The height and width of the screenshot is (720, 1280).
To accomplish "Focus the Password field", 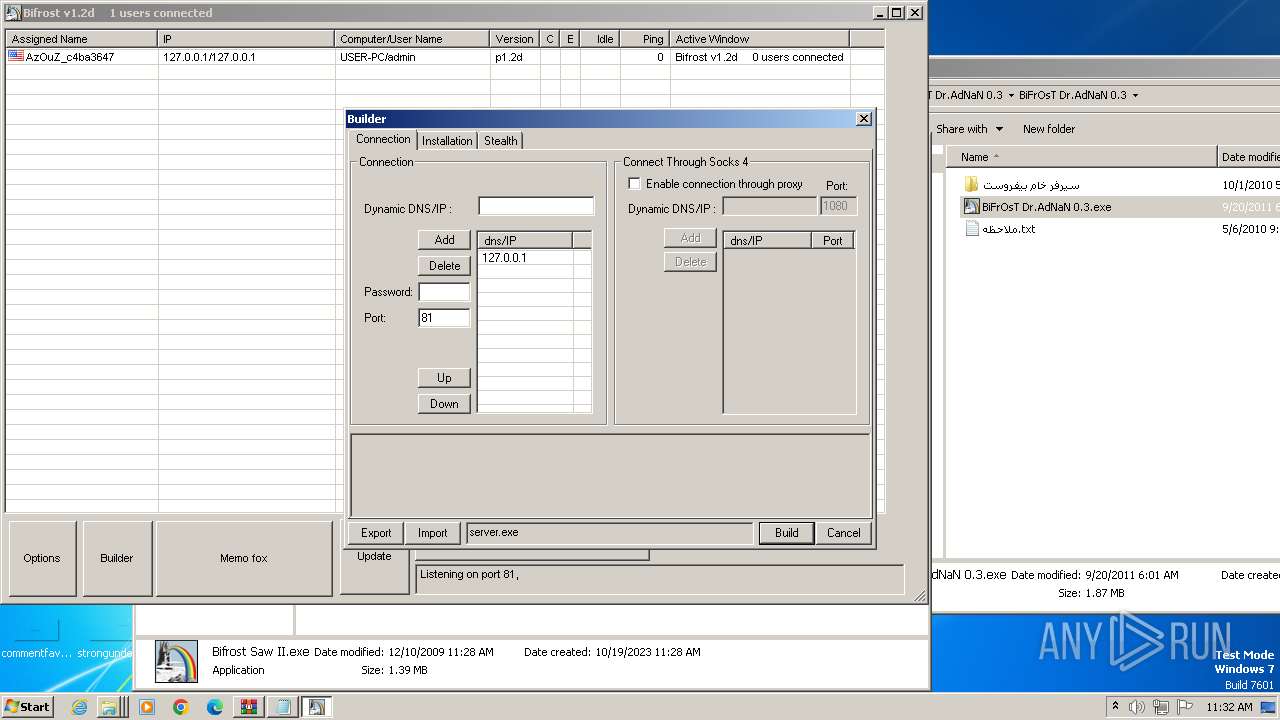I will (x=444, y=292).
